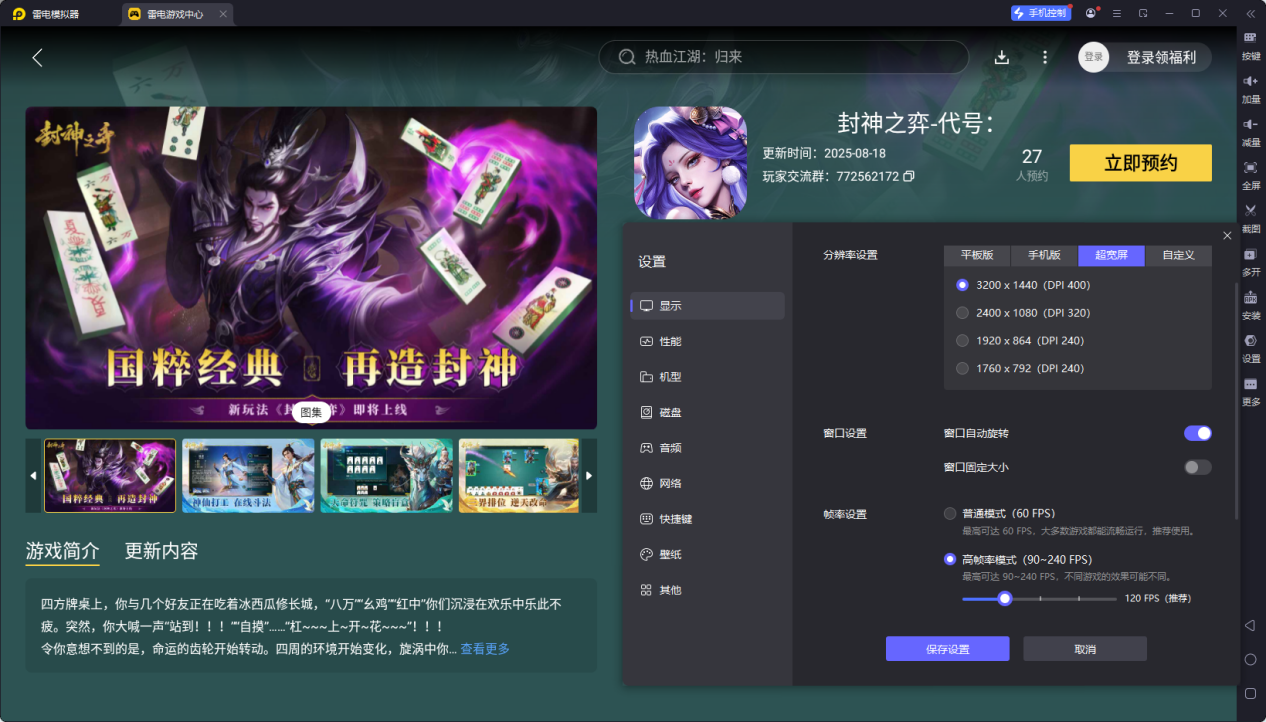
Task: Click the 登录领福利 button
Action: [x=1161, y=57]
